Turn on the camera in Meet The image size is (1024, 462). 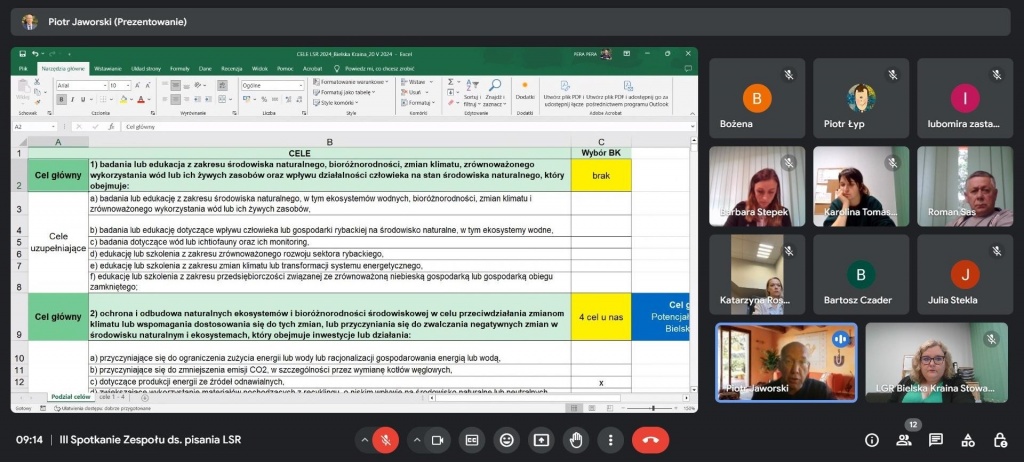coord(438,440)
